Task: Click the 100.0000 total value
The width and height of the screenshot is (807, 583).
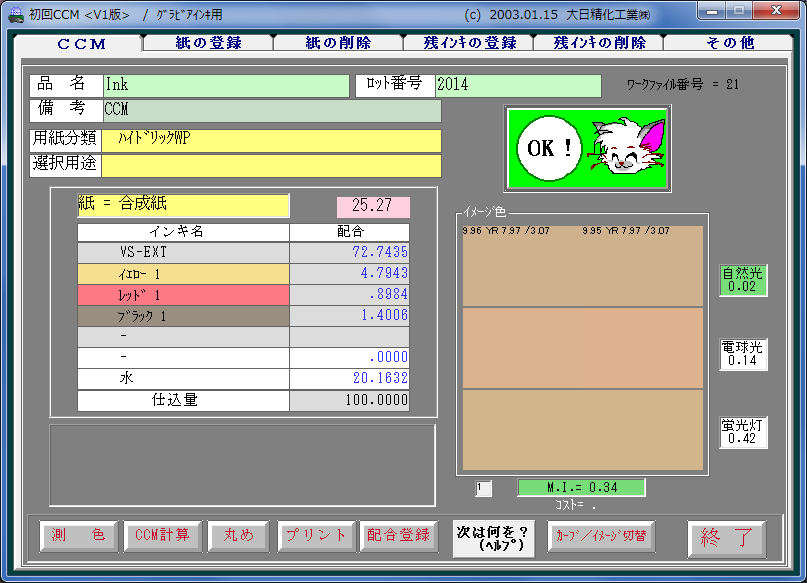Action: 349,400
